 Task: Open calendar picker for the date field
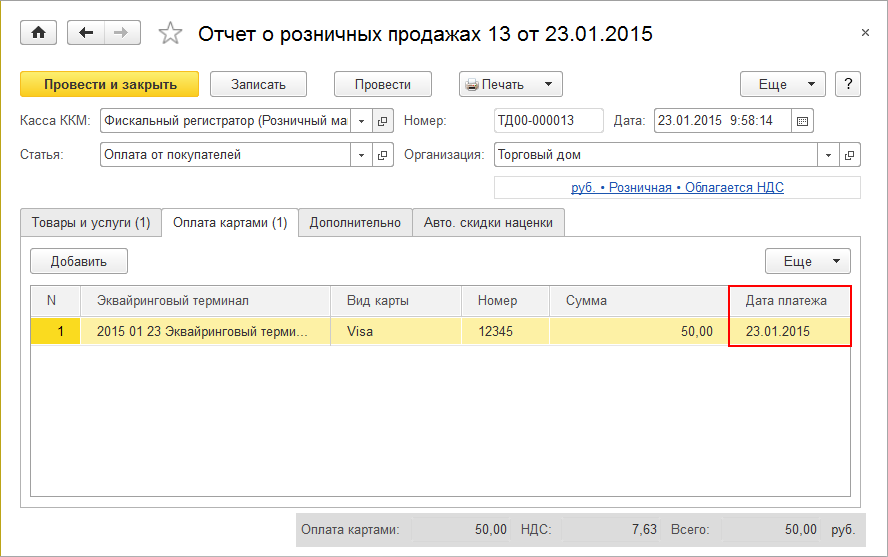click(802, 122)
